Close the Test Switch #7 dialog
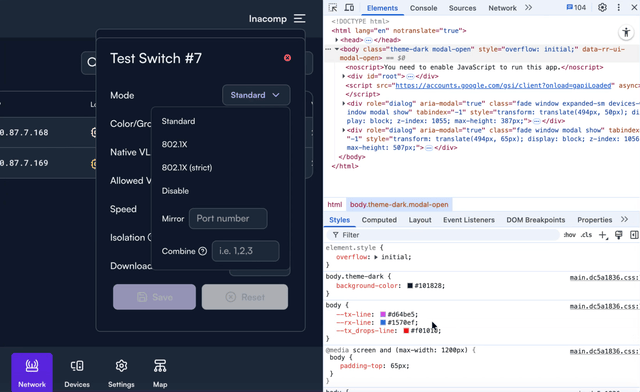Image resolution: width=640 pixels, height=392 pixels. click(287, 58)
